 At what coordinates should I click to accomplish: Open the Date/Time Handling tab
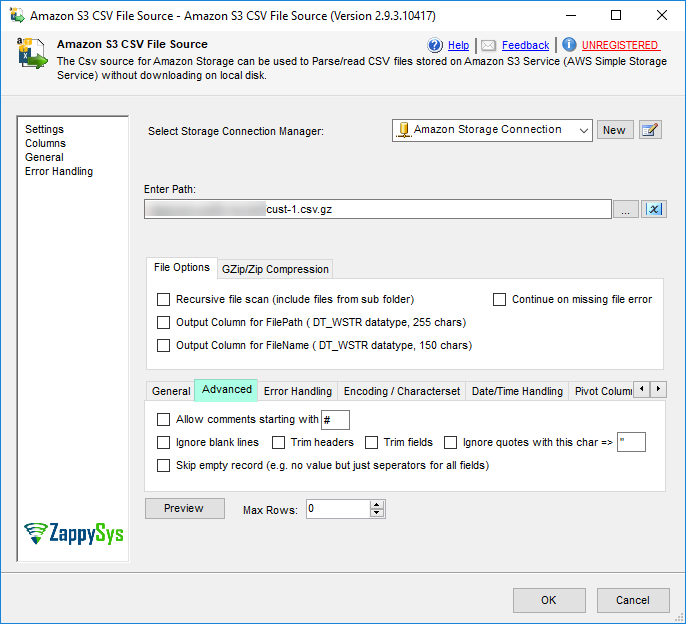517,391
